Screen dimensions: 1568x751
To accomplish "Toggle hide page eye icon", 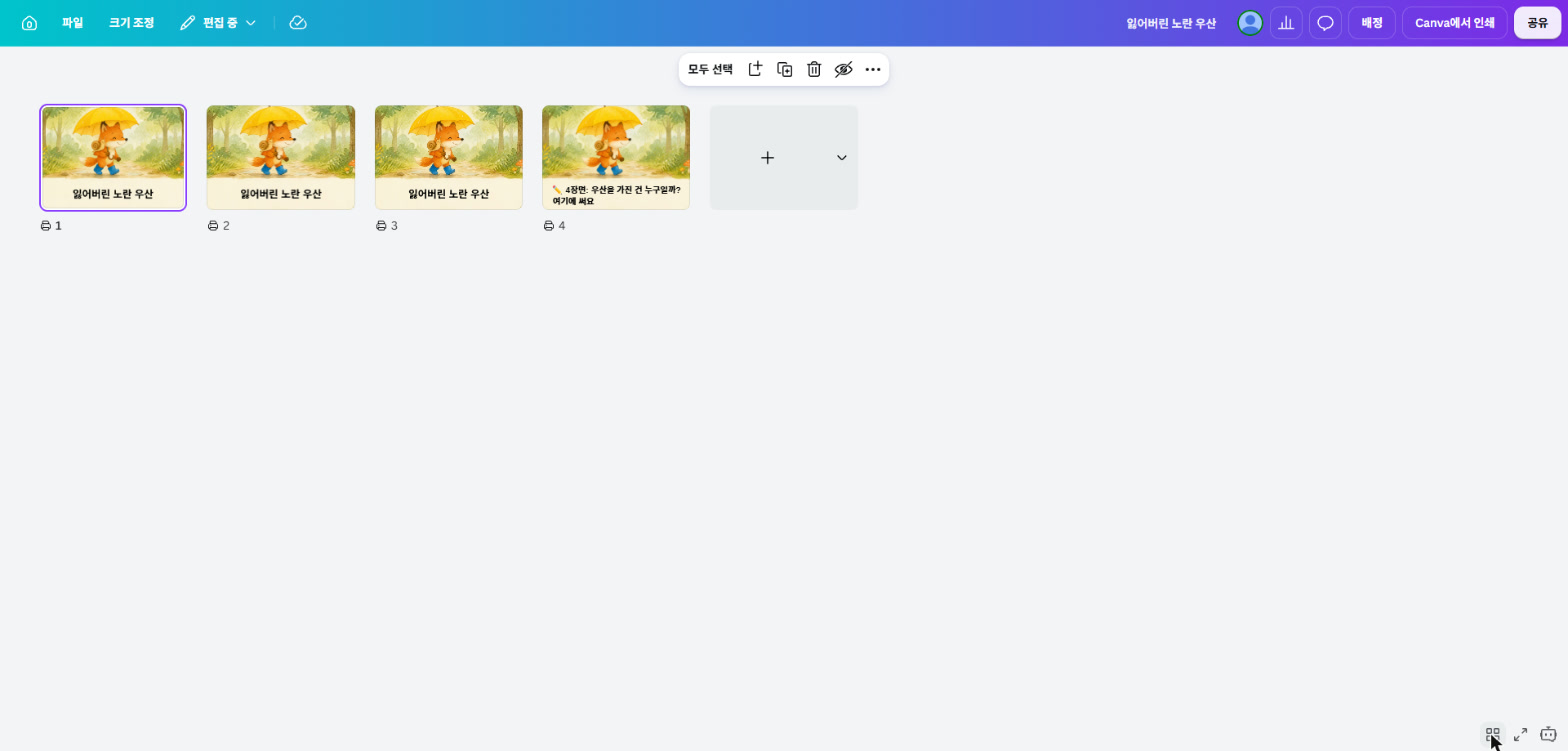I will point(844,69).
